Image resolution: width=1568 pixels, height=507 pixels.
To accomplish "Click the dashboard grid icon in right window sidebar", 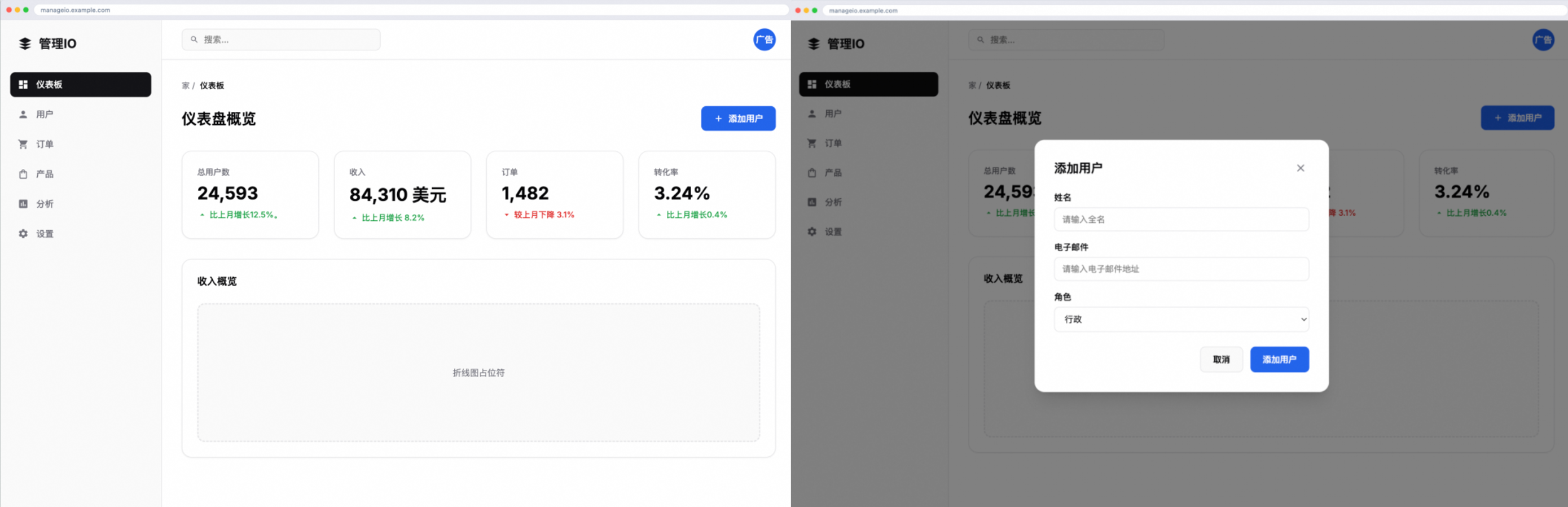I will (812, 84).
